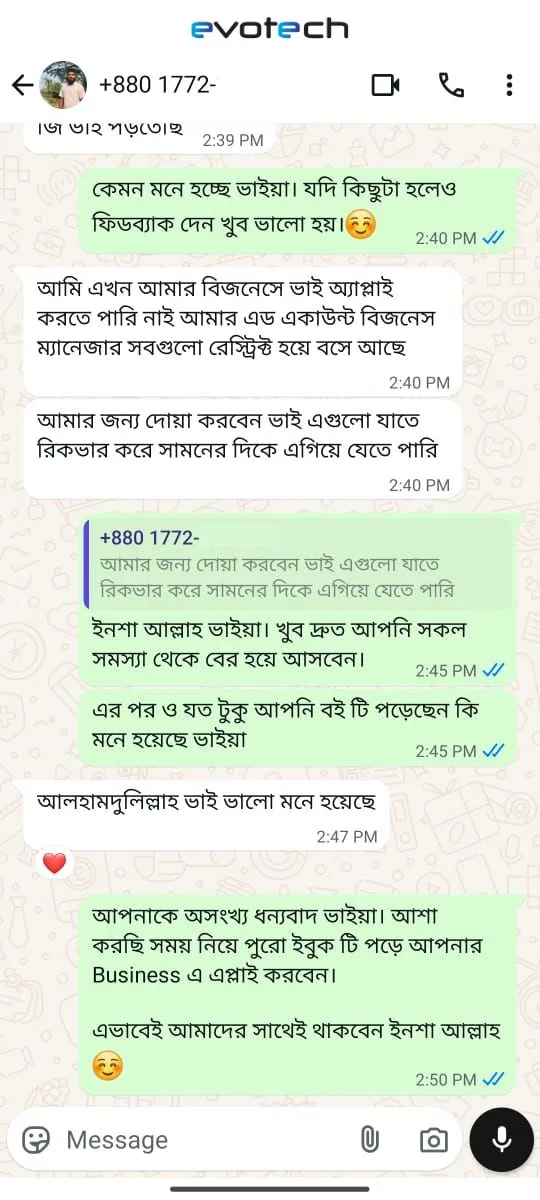Select the restricted ad account message
The image size is (540, 1200).
(242, 332)
